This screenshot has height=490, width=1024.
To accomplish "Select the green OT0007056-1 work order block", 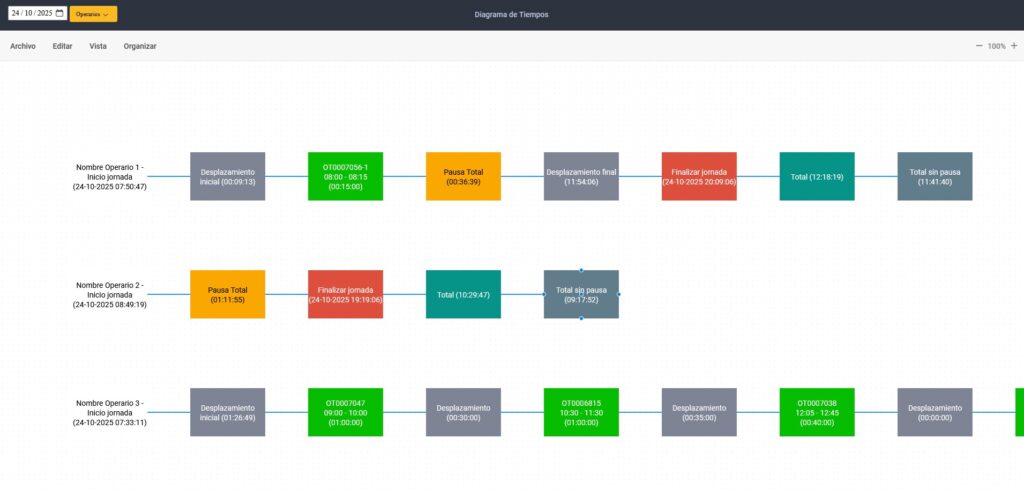I will [x=345, y=176].
